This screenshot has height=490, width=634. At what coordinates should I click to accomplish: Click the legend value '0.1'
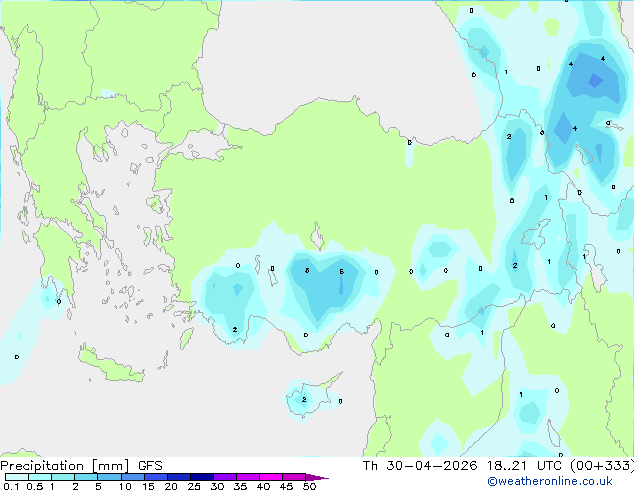(11, 486)
